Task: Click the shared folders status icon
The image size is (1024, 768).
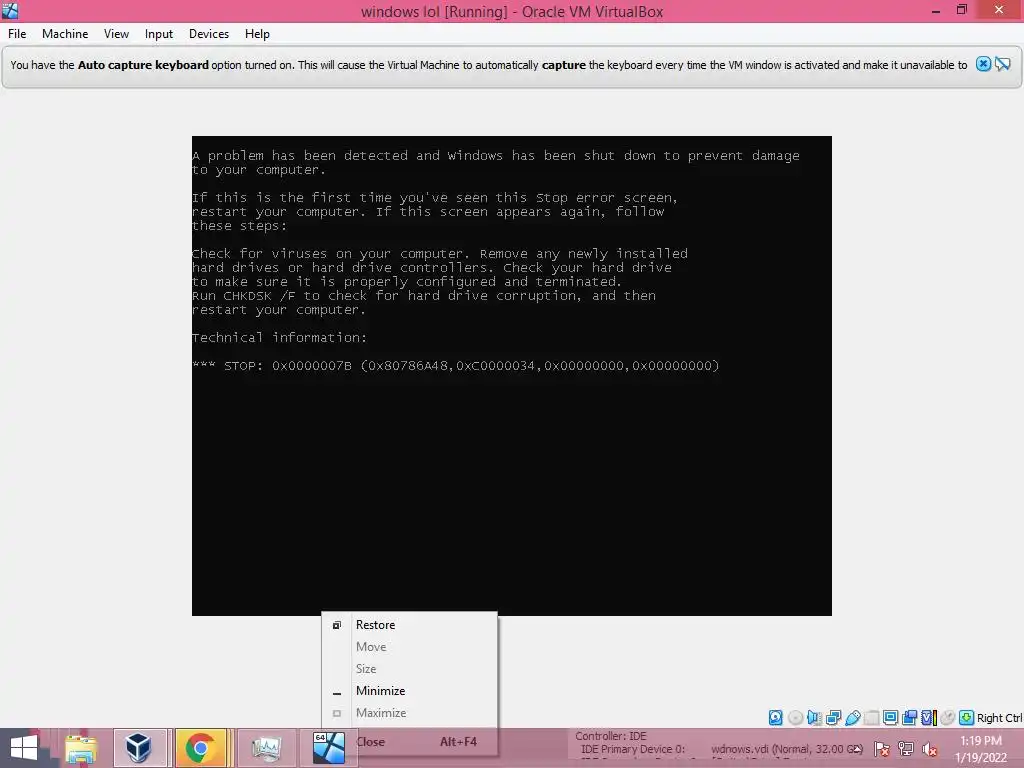Action: click(x=871, y=718)
